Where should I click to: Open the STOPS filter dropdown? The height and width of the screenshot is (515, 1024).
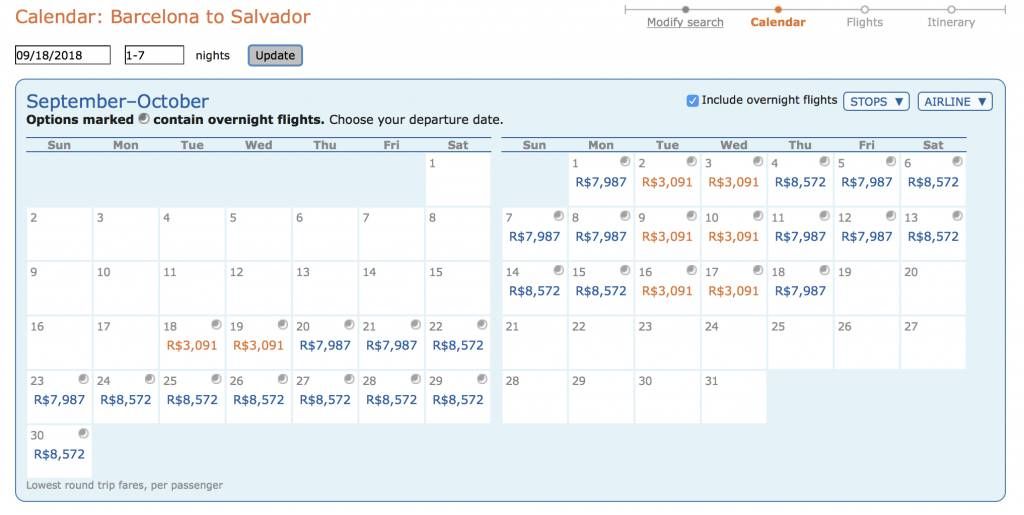pos(876,102)
